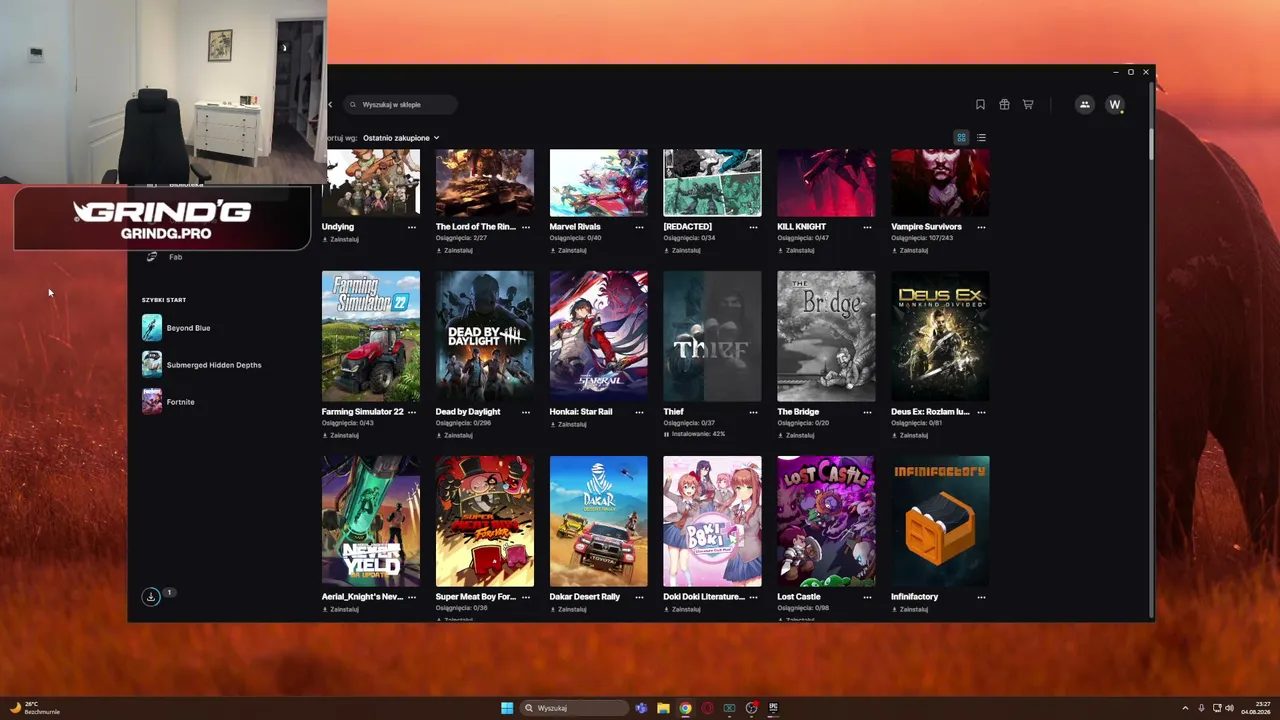Open the Doki Doki Literature Club cover
Viewport: 1280px width, 720px height.
click(712, 521)
